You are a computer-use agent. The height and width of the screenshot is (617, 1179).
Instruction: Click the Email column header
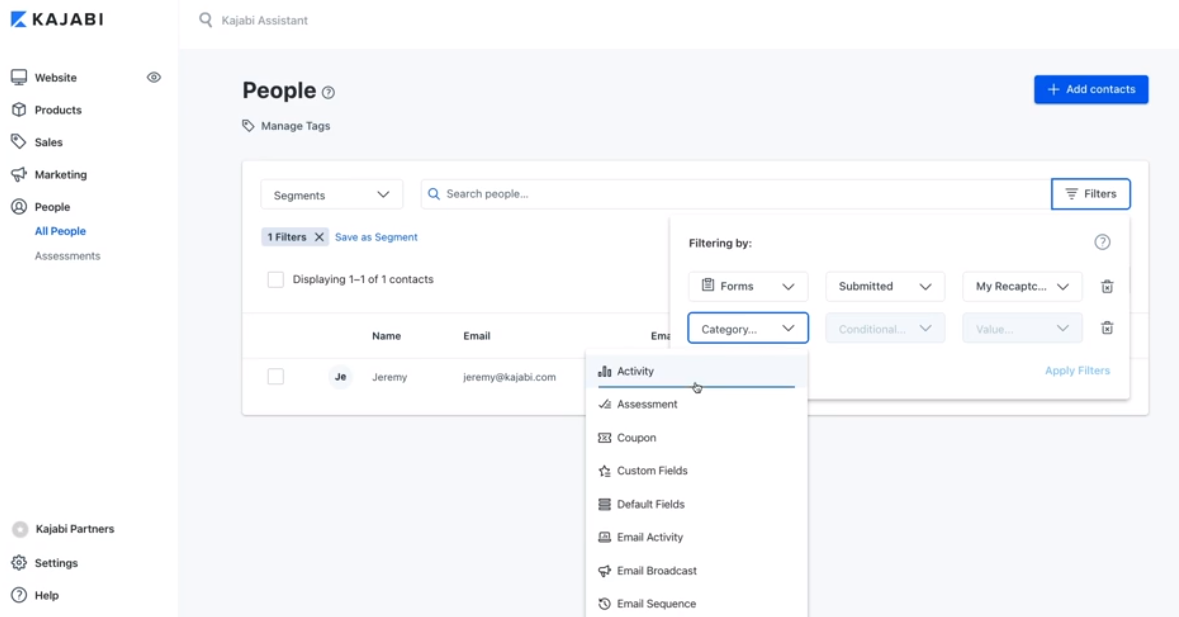point(477,336)
